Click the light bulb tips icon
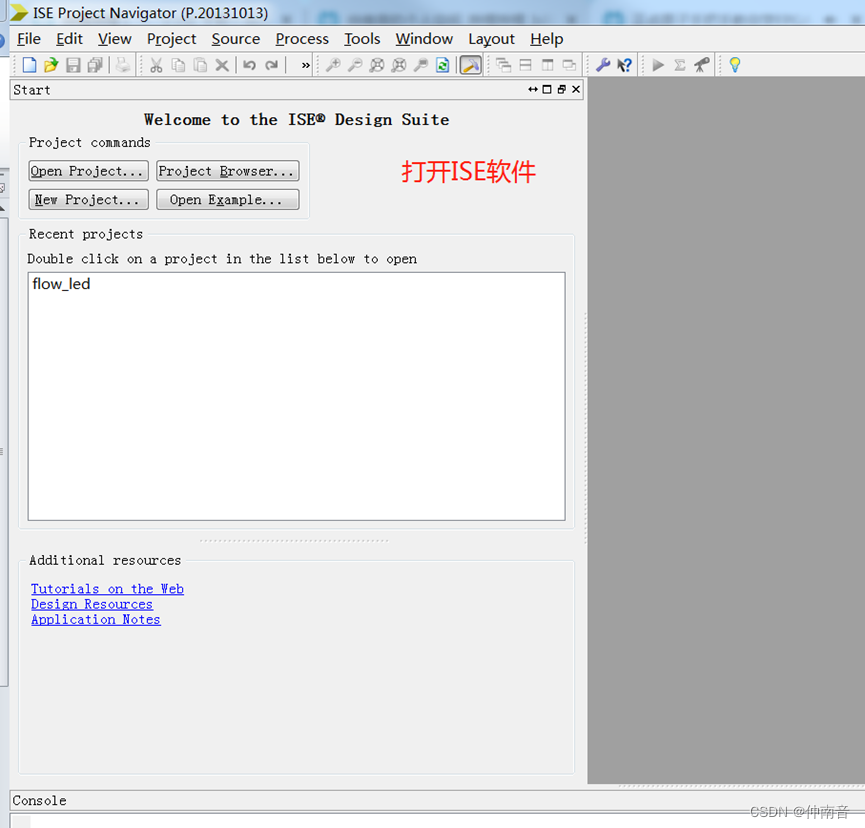865x828 pixels. tap(735, 65)
